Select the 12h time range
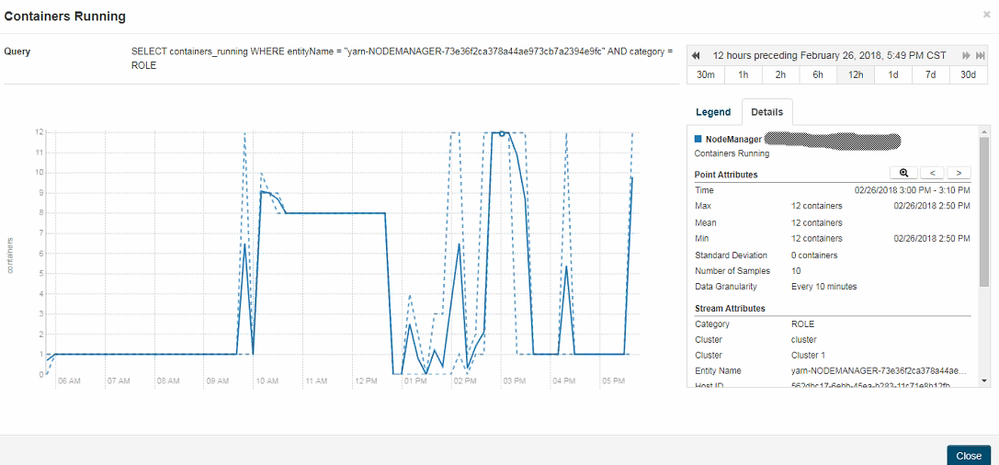999x465 pixels. pyautogui.click(x=855, y=75)
